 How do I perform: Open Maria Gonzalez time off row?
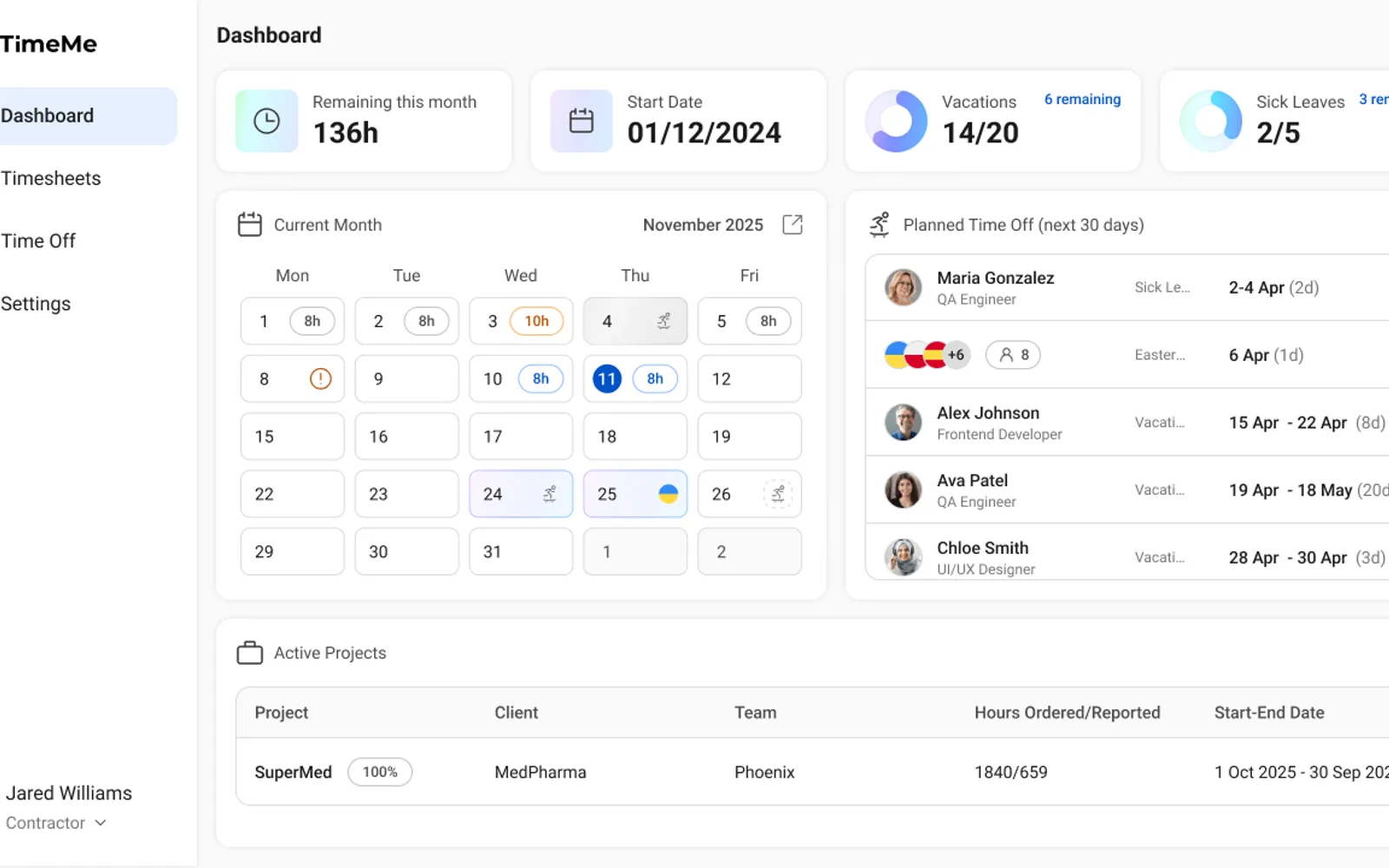tap(1127, 287)
